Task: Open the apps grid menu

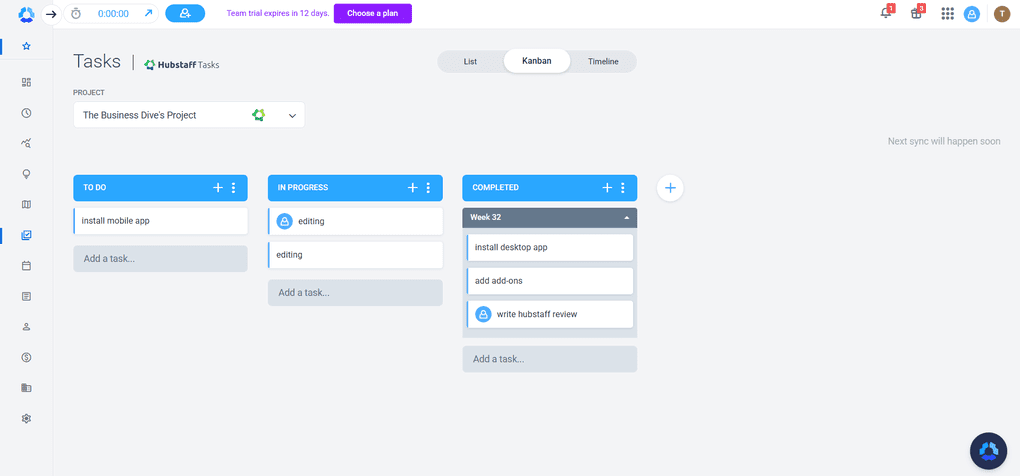Action: (x=947, y=14)
